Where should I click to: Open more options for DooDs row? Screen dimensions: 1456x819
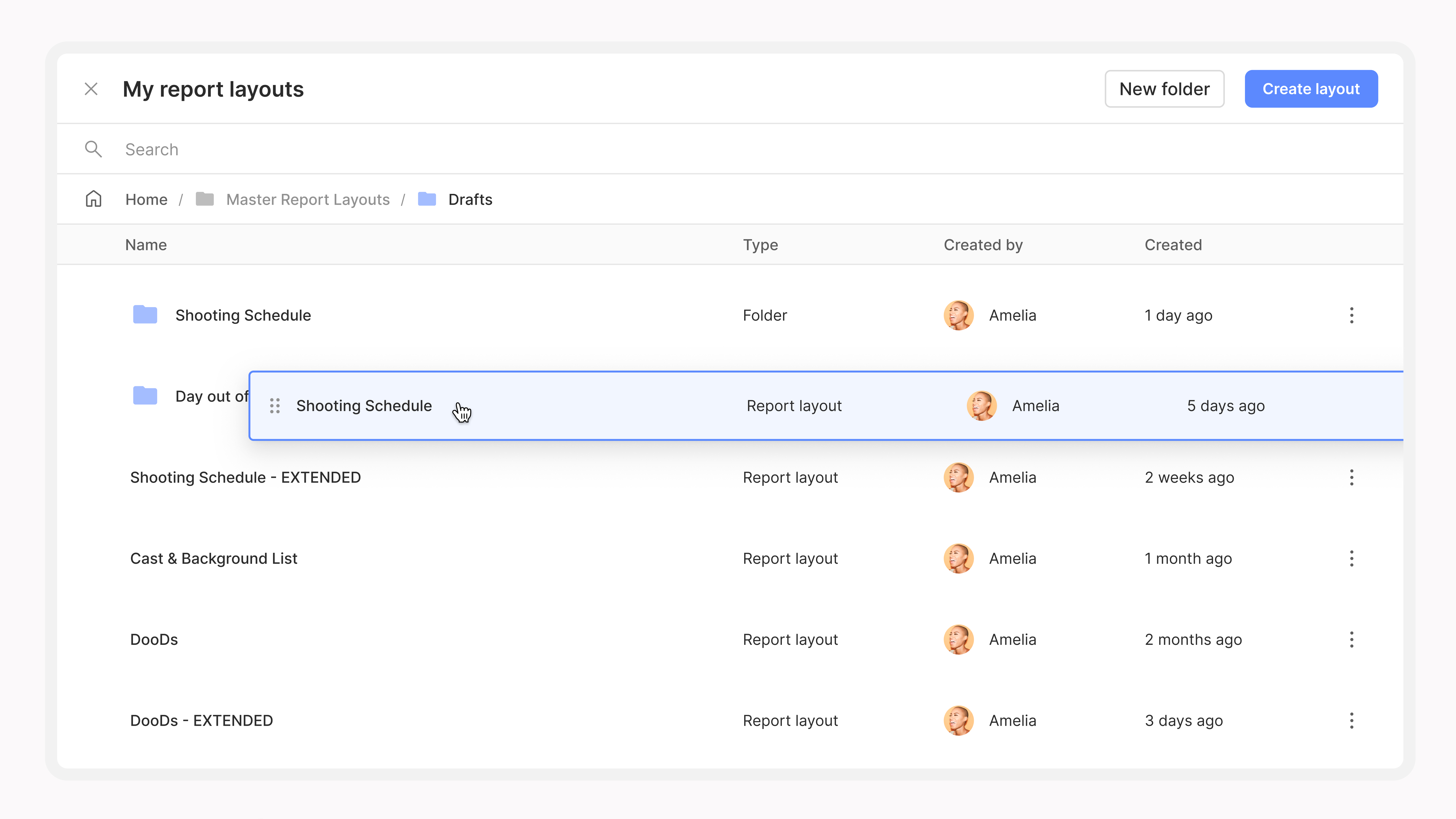click(x=1351, y=639)
